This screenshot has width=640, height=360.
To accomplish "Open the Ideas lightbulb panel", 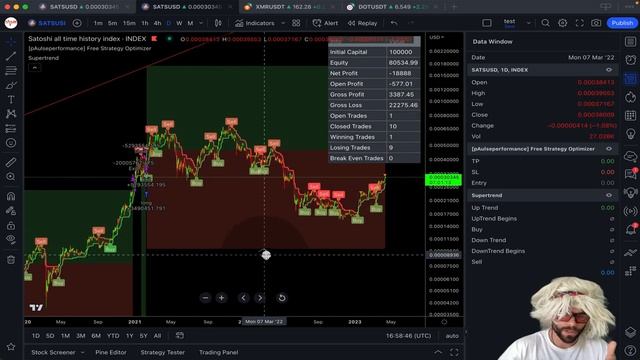I will pos(631,134).
